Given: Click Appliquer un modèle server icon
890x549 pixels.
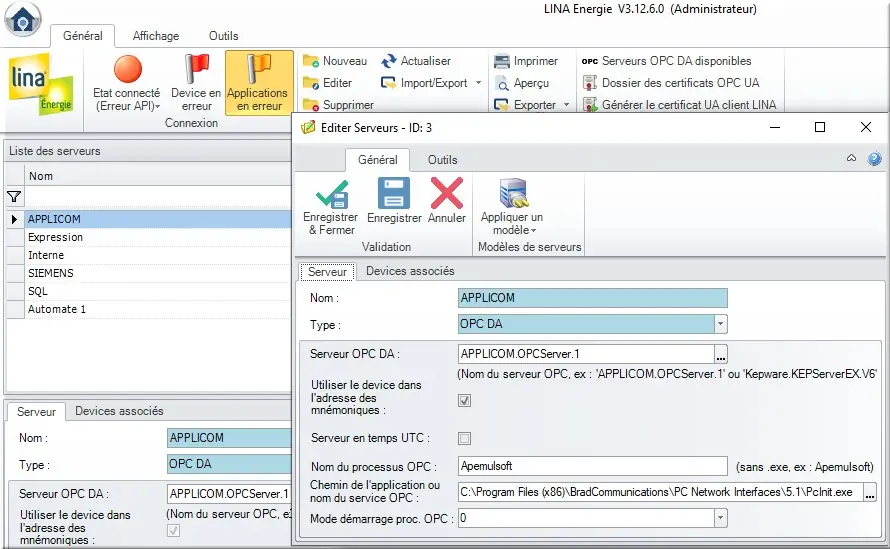Looking at the screenshot, I should coord(514,193).
